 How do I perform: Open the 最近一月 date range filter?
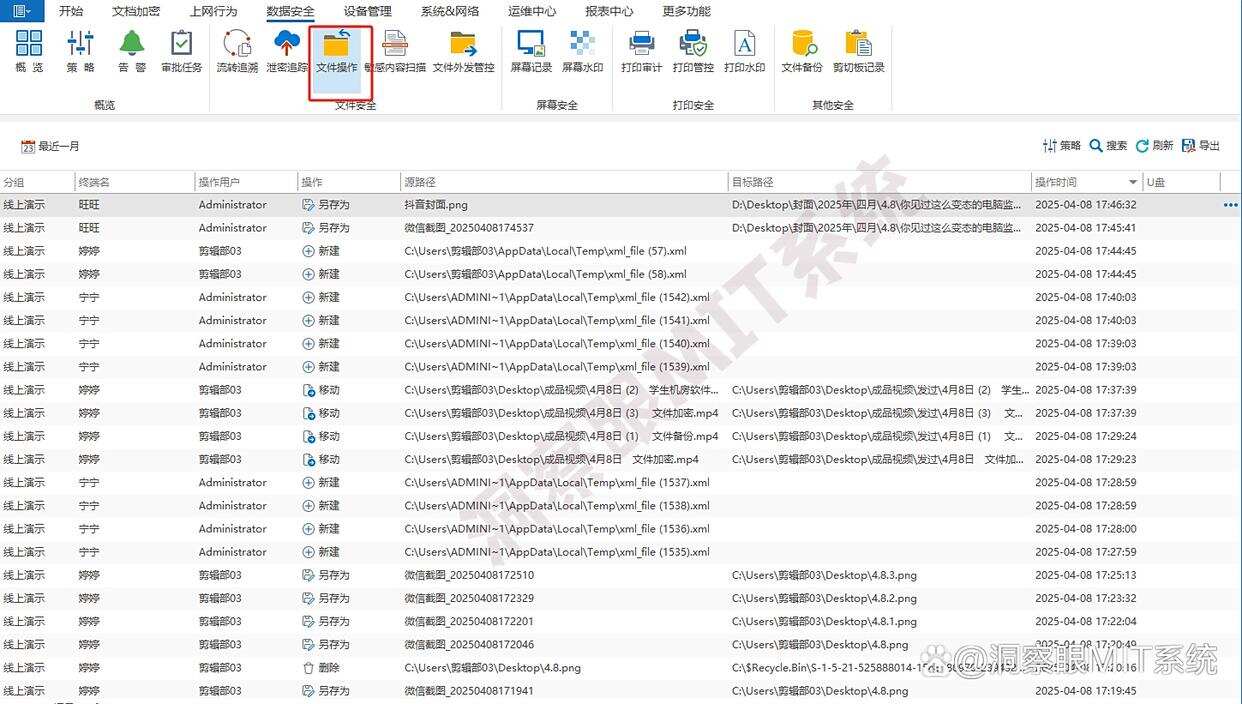pos(50,146)
